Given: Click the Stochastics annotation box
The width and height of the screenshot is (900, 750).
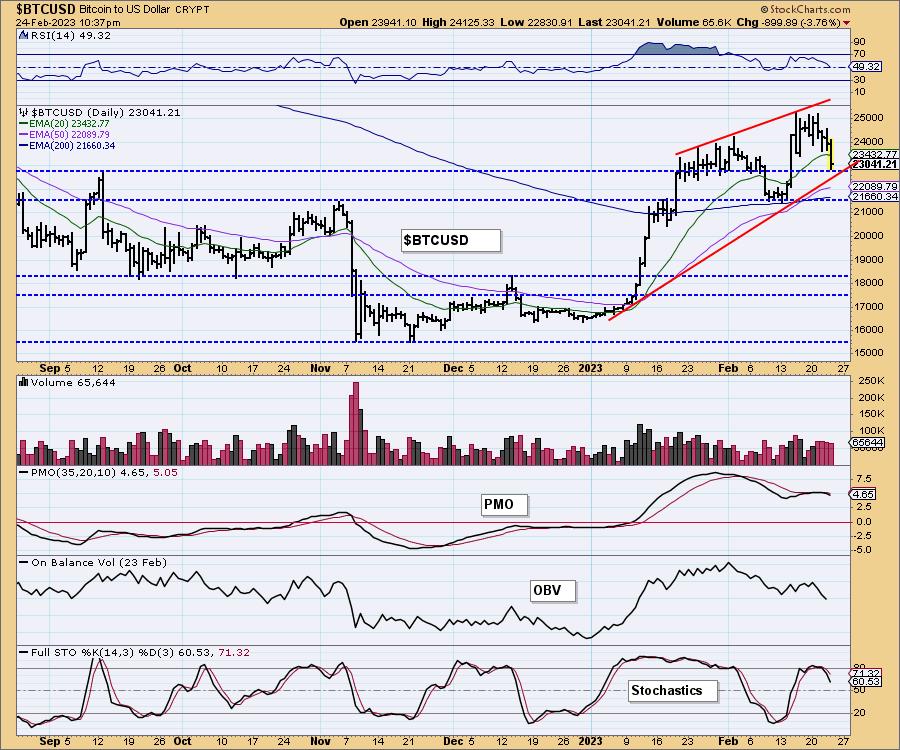Looking at the screenshot, I should 673,690.
